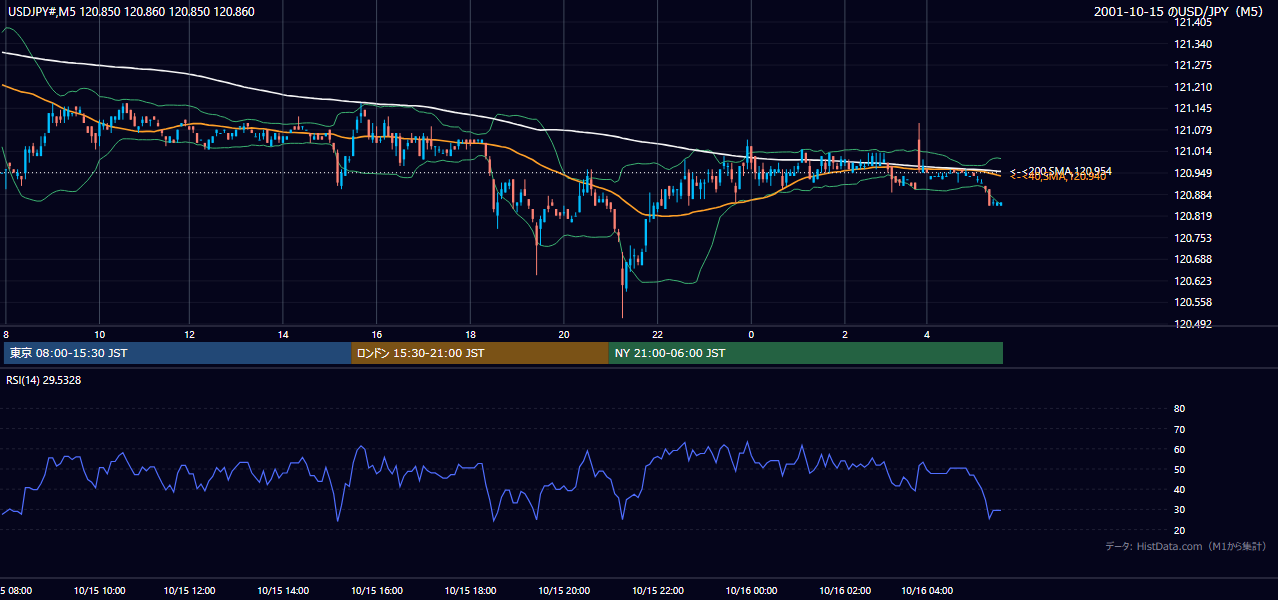Viewport: 1278px width, 600px height.
Task: Click hour mark 18 under the price chart
Action: click(x=470, y=334)
